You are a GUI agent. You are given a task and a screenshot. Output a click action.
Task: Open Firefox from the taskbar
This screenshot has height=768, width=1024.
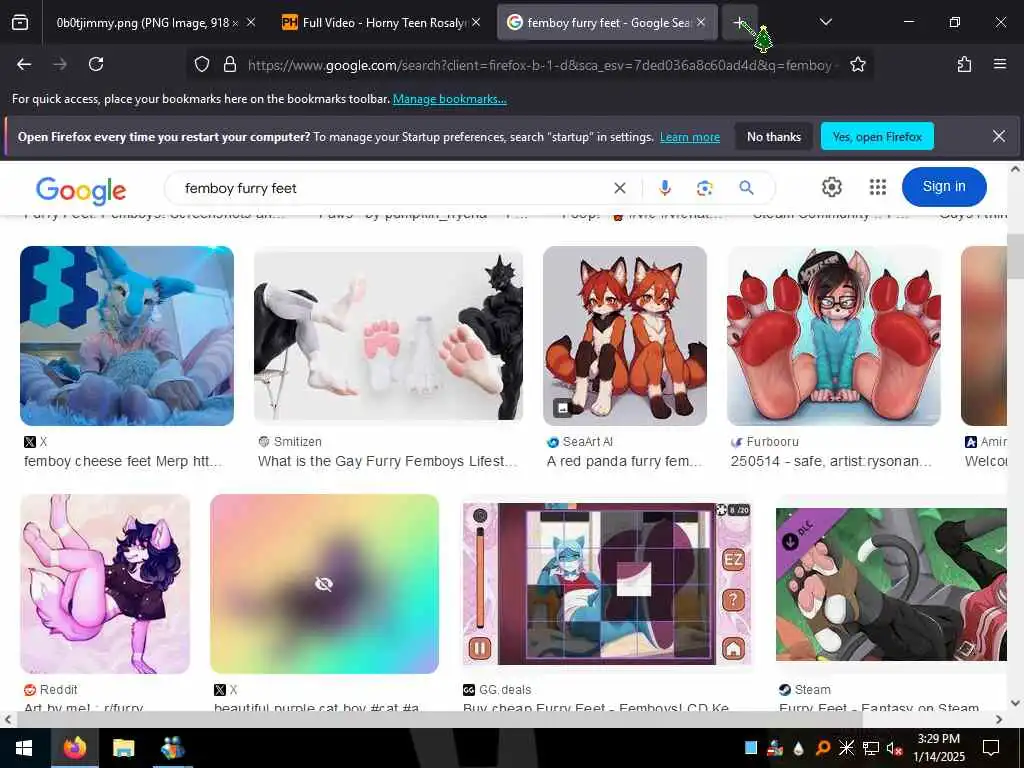(x=75, y=748)
